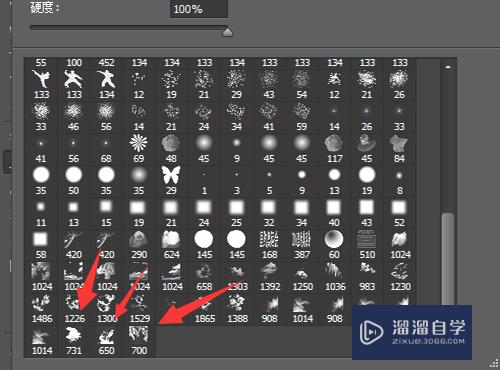Select the round brush sized 5

pyautogui.click(x=269, y=175)
